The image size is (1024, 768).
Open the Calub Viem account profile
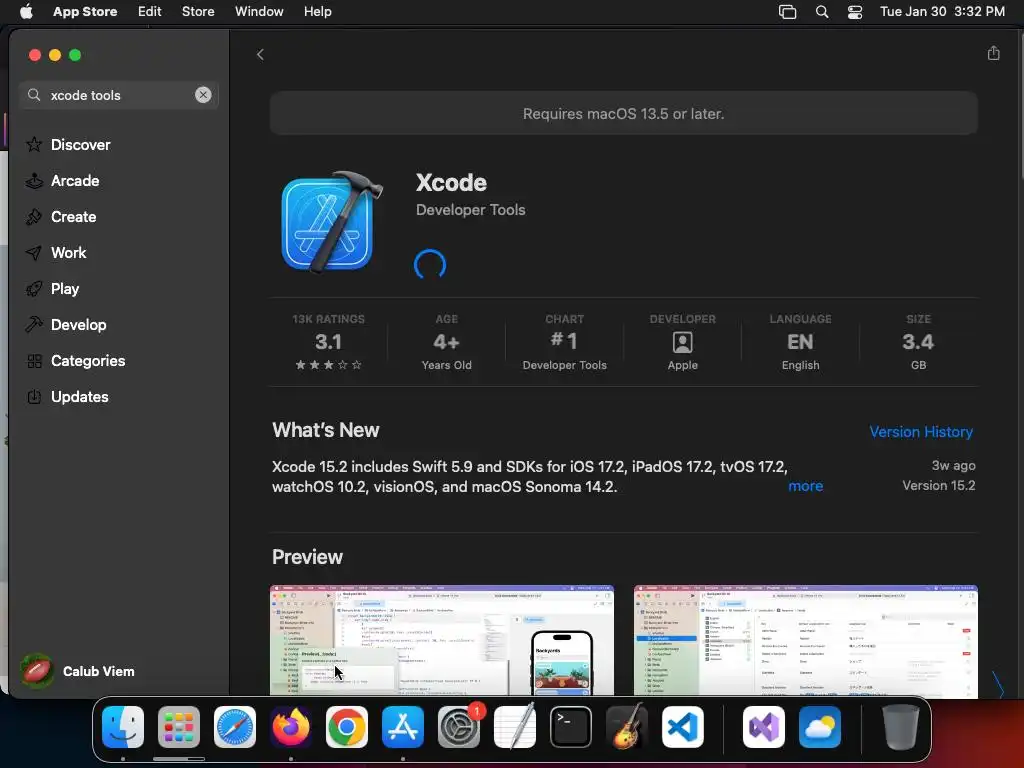78,671
